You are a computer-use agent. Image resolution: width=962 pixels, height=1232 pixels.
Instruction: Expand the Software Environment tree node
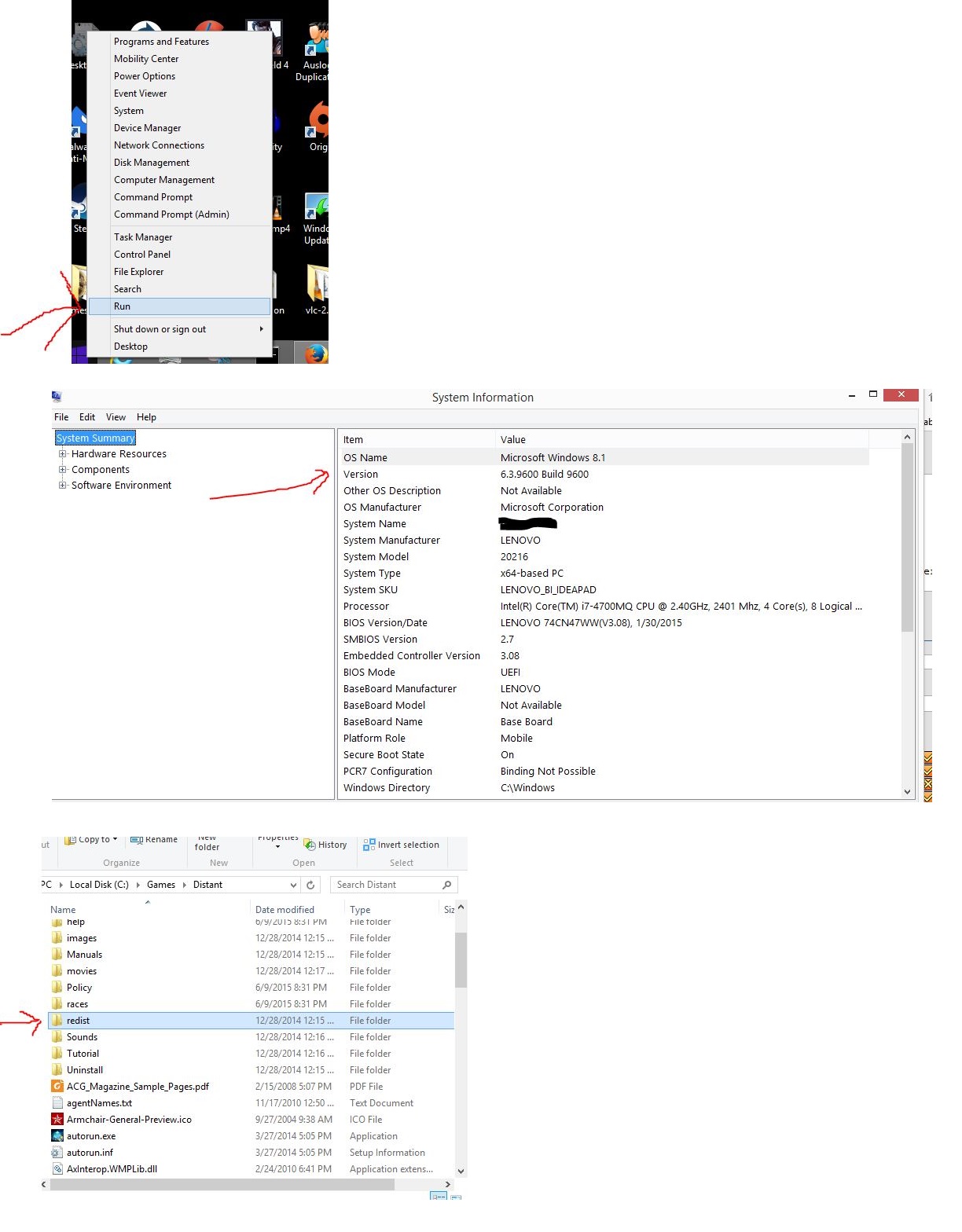point(63,485)
